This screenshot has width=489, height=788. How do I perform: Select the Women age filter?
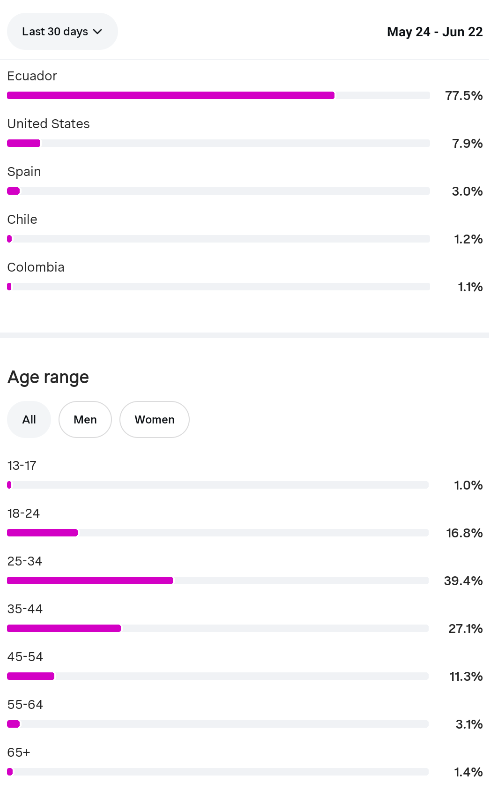(x=154, y=420)
